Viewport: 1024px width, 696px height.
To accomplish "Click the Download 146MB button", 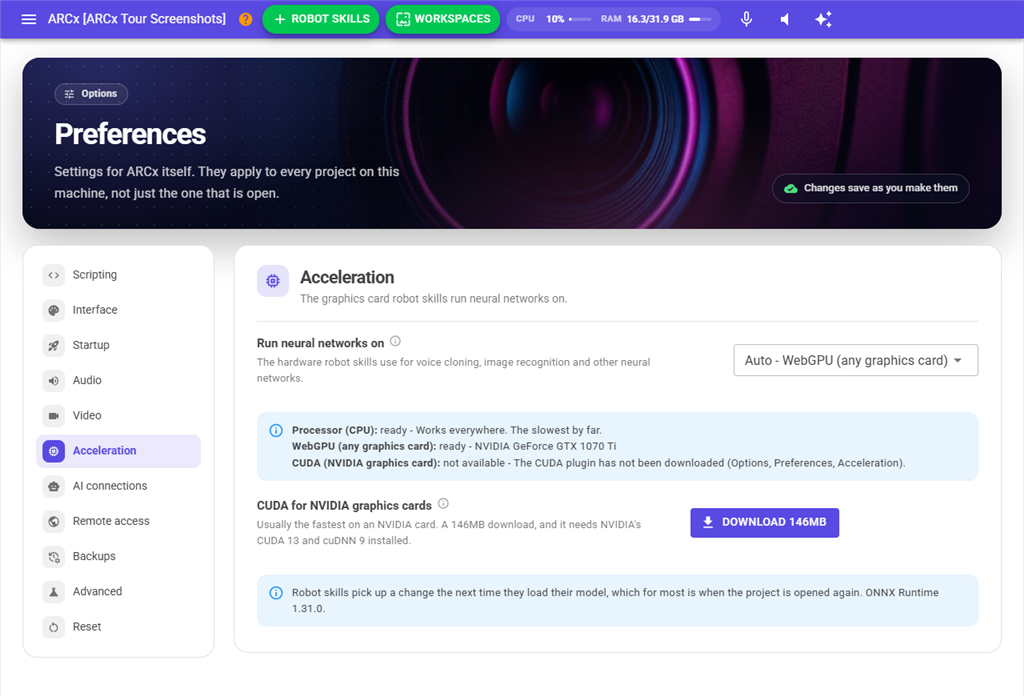I will coord(765,522).
